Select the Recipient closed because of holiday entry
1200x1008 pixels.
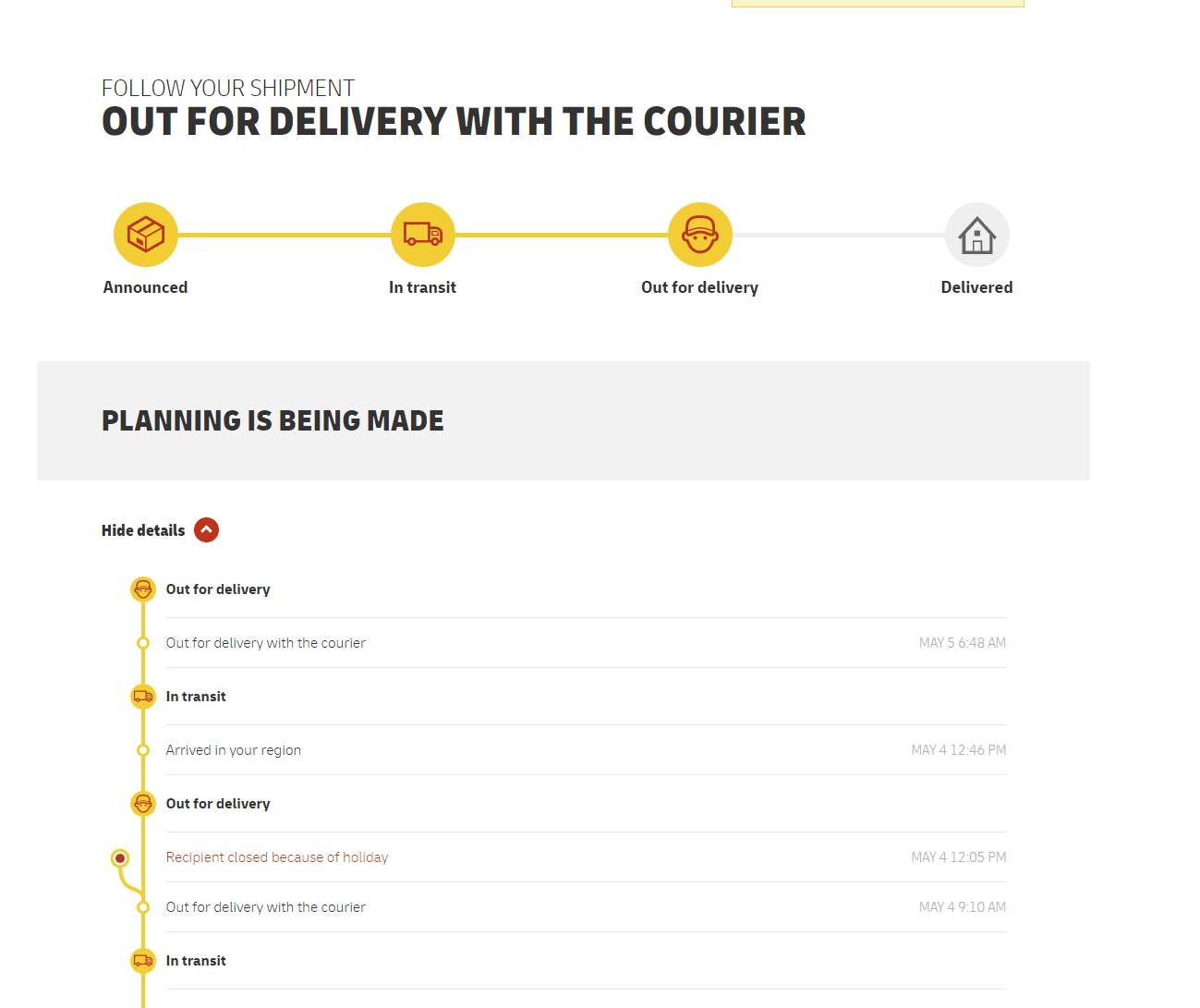point(586,857)
